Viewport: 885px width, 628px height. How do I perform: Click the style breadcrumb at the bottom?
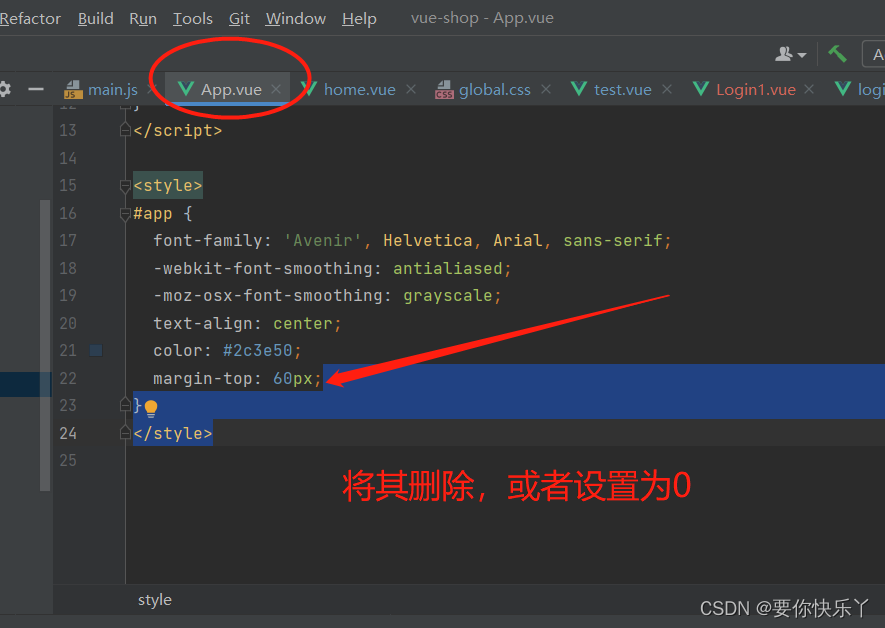(154, 599)
